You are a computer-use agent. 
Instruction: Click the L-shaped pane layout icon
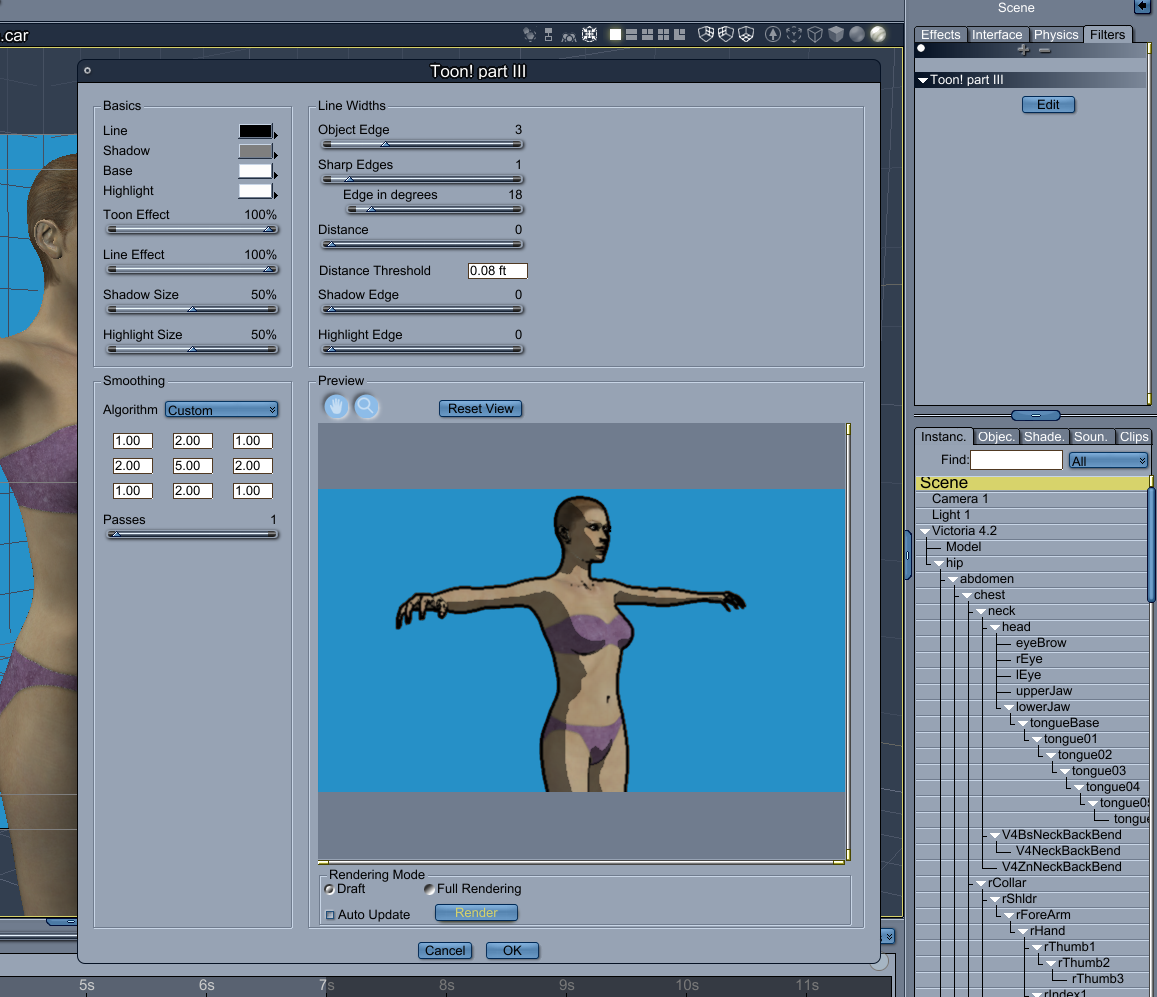click(680, 35)
